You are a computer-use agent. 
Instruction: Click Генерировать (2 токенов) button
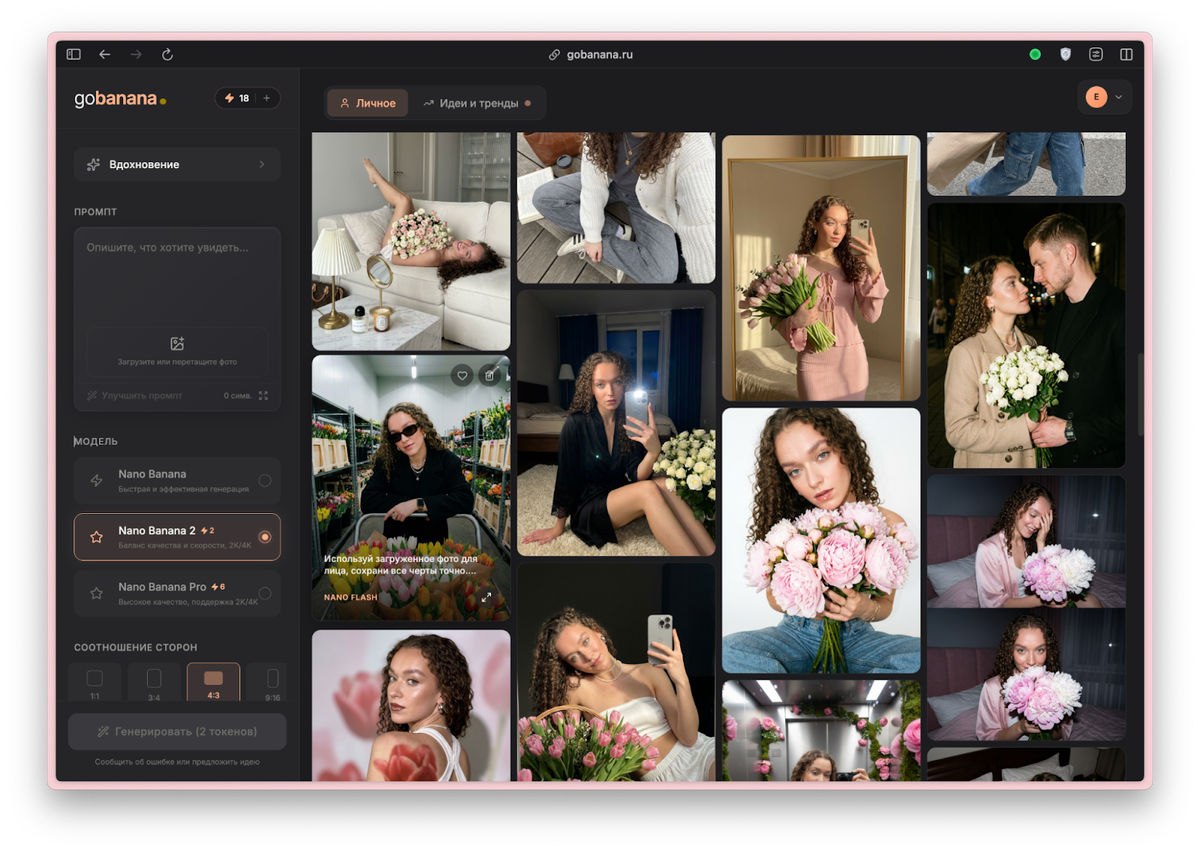click(177, 731)
